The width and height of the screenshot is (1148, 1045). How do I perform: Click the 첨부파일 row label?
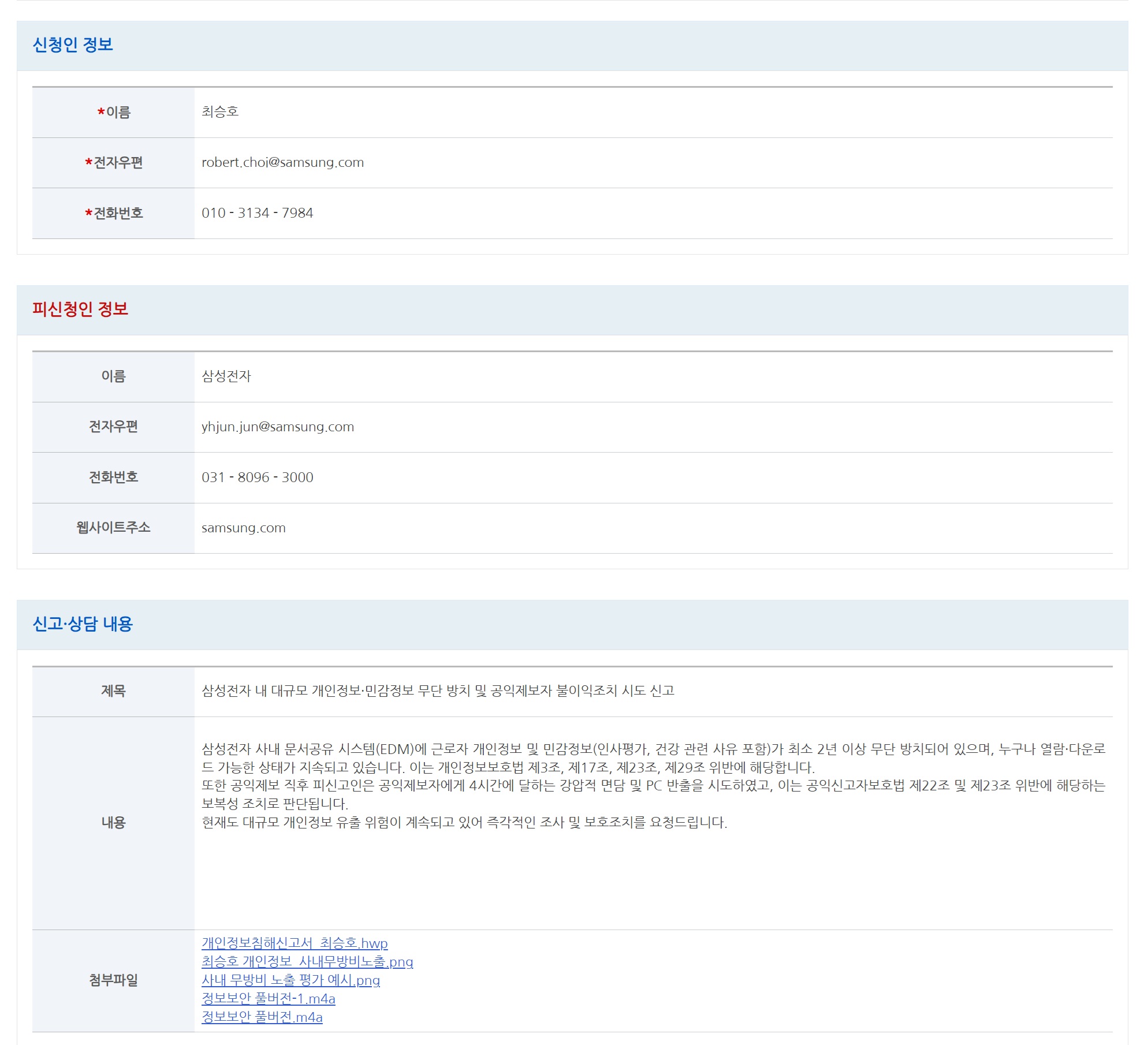click(x=113, y=980)
